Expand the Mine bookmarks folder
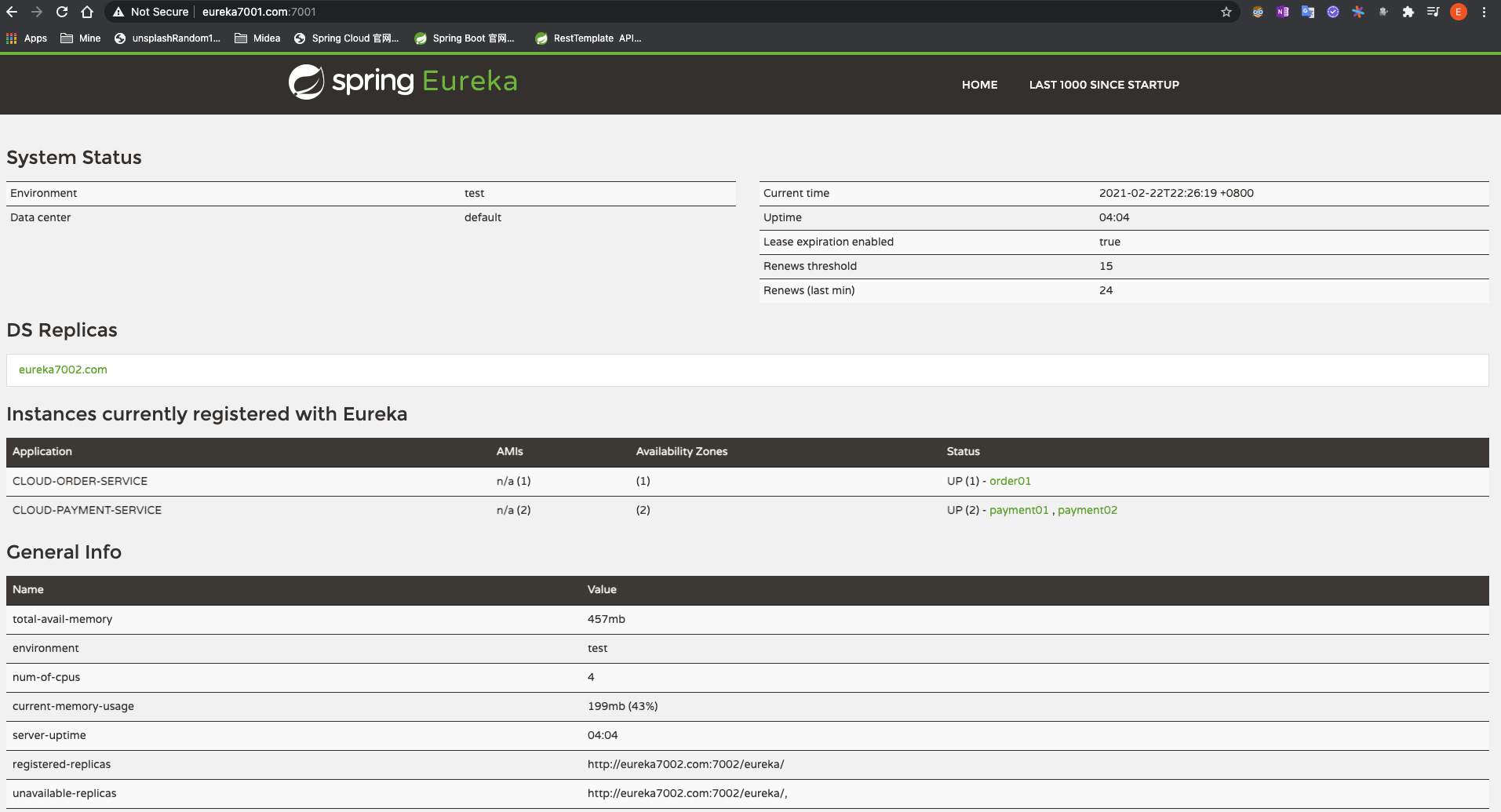The height and width of the screenshot is (812, 1501). click(x=81, y=38)
